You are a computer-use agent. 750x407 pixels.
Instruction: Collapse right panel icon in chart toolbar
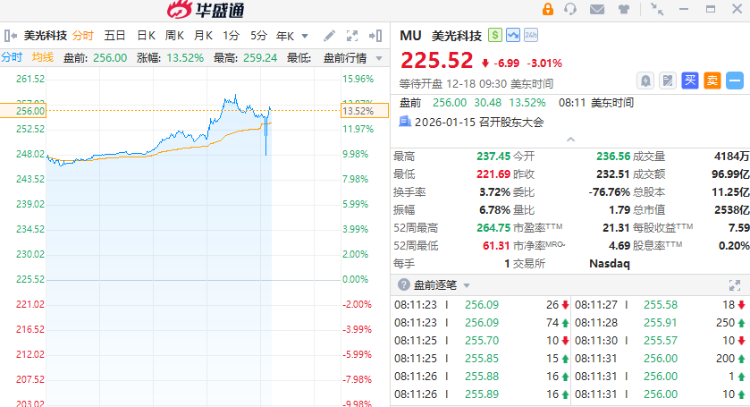(375, 36)
